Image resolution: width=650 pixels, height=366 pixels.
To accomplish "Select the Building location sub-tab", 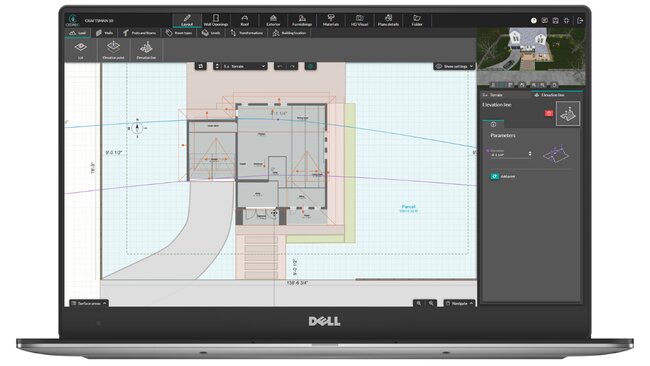I will pos(289,33).
